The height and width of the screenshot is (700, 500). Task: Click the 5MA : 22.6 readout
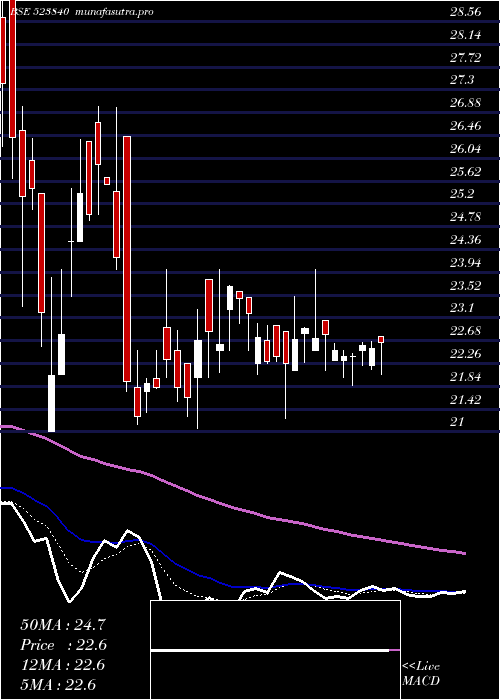point(59,685)
